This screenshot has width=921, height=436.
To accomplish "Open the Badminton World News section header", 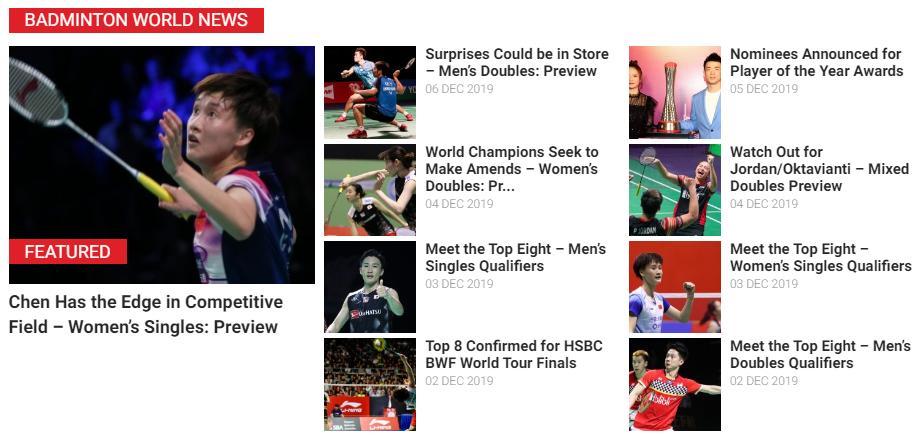I will pyautogui.click(x=136, y=20).
